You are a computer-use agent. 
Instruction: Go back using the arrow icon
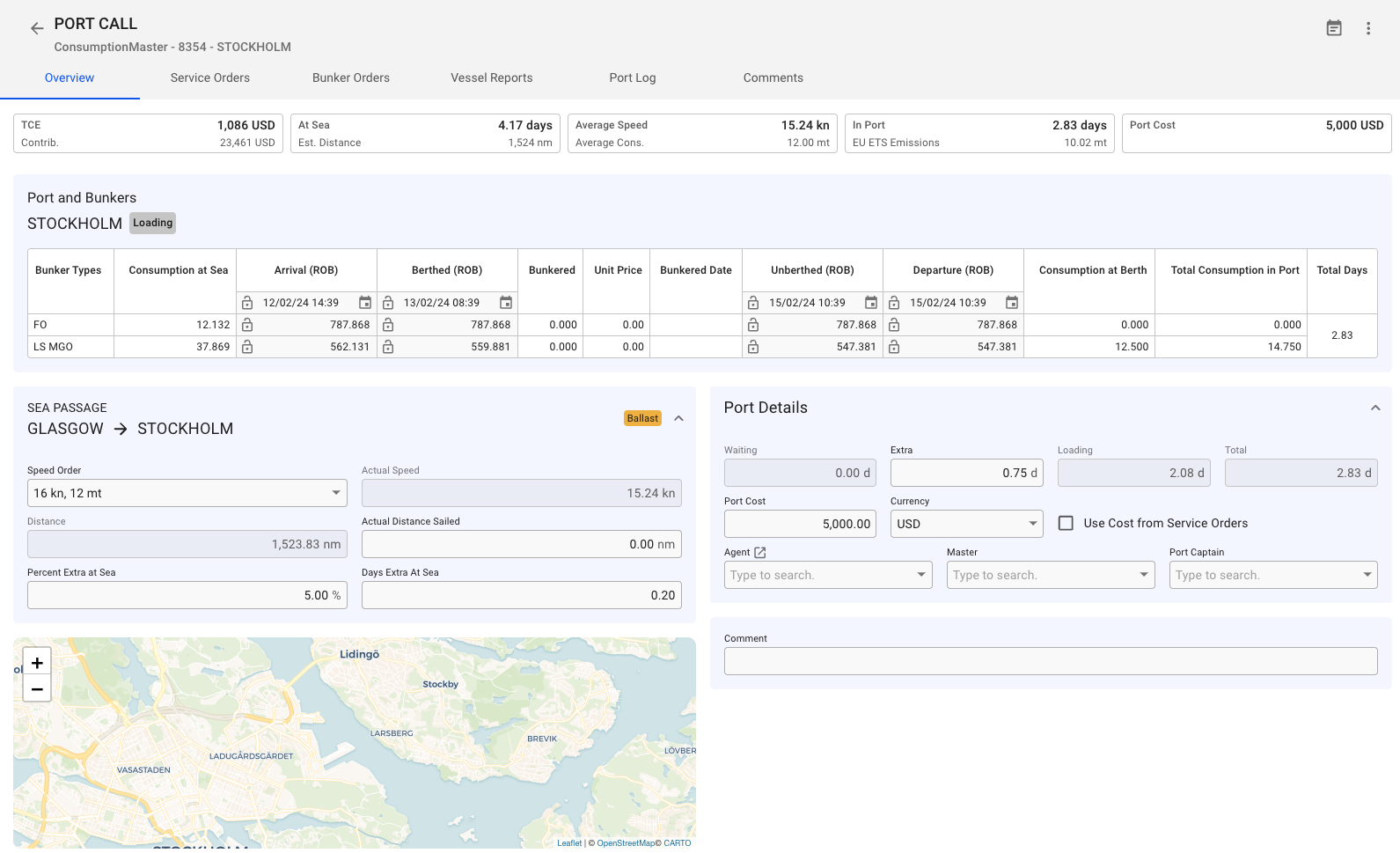click(37, 28)
